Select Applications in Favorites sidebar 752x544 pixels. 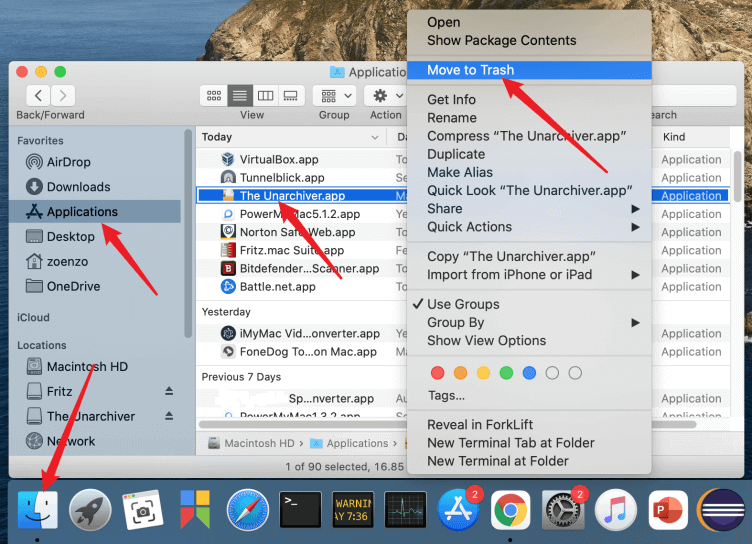click(x=82, y=212)
